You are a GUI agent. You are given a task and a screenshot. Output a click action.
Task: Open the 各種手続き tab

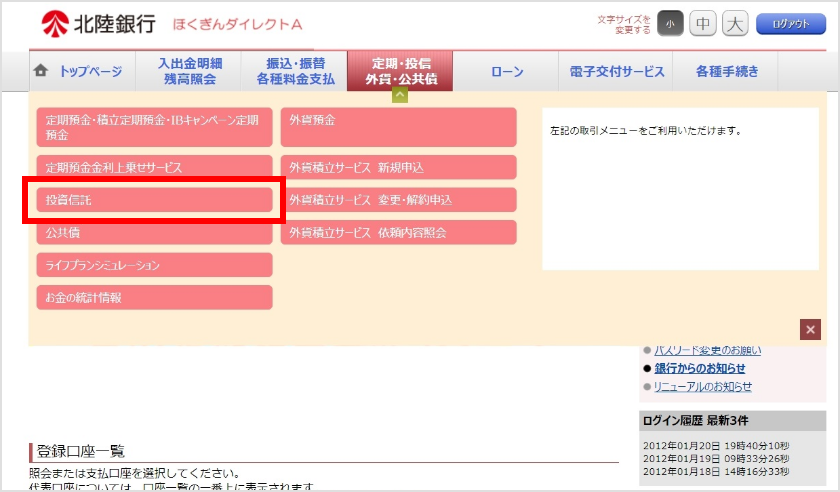click(x=726, y=71)
